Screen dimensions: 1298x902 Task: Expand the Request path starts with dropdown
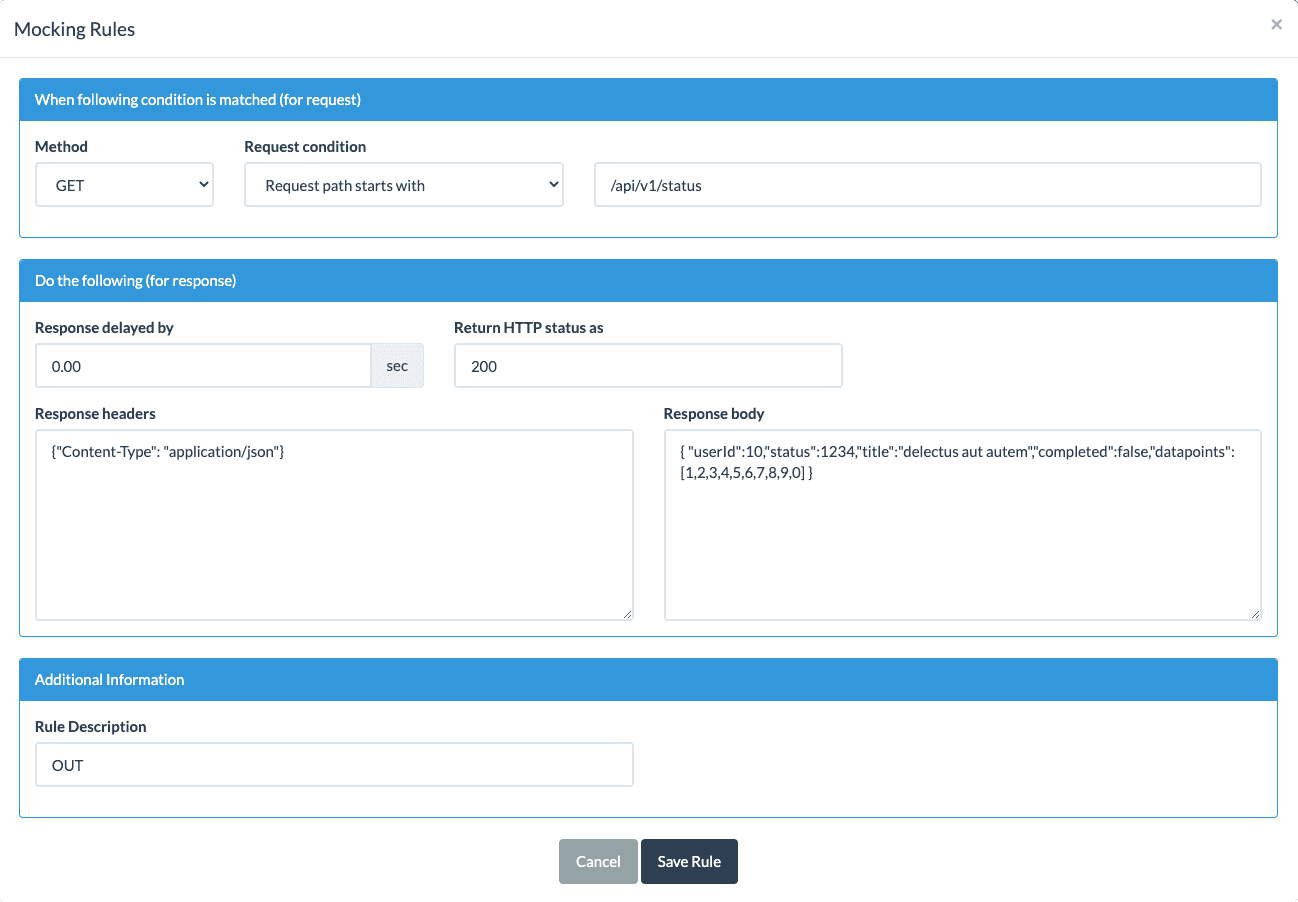(403, 186)
